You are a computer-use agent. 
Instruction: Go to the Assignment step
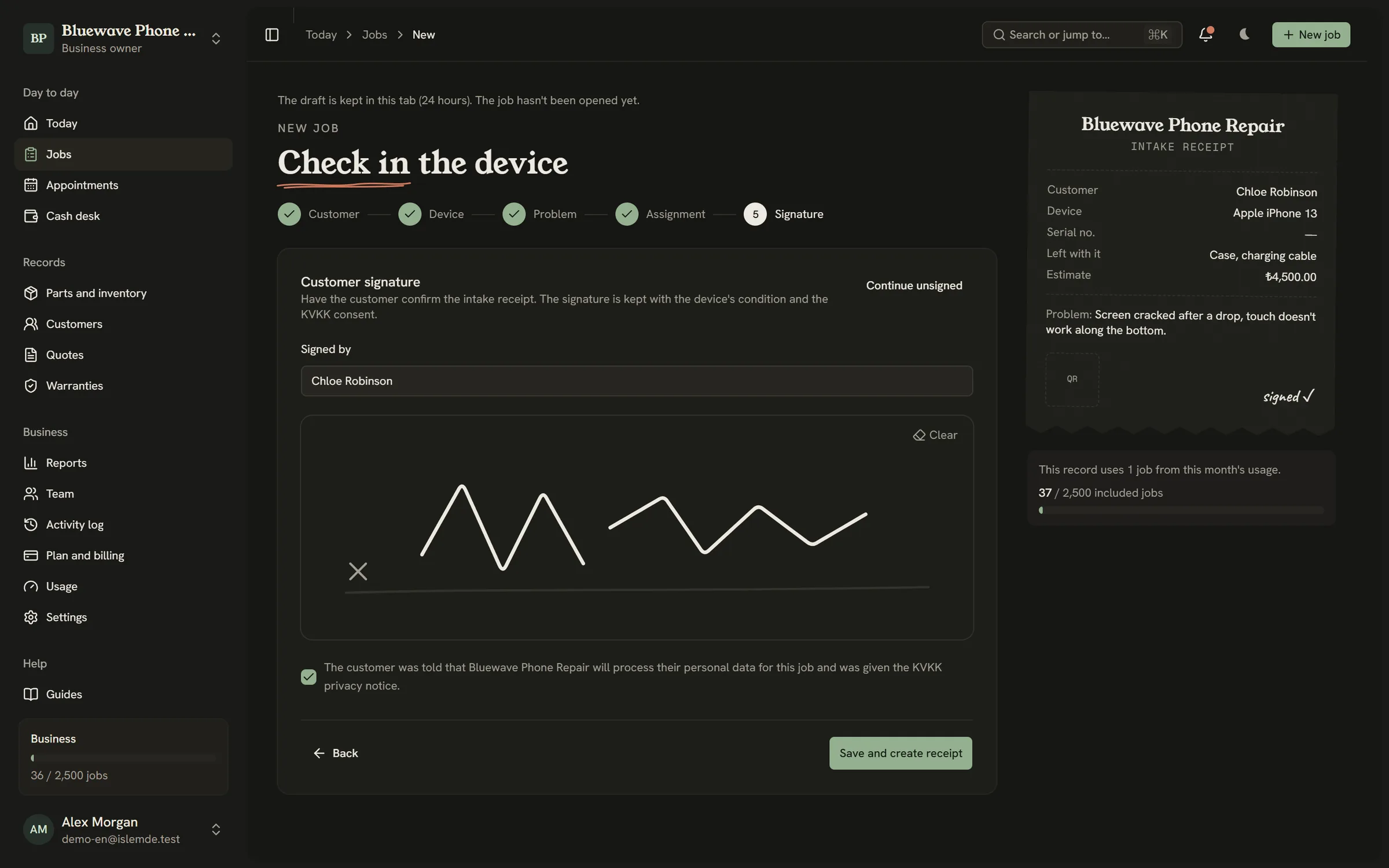(660, 214)
